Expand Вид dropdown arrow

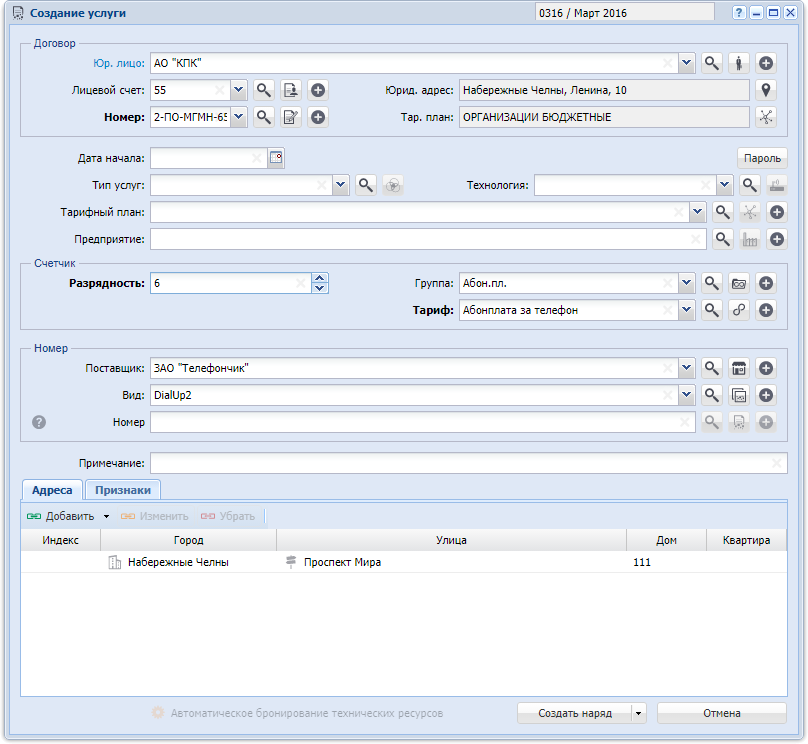pos(686,395)
